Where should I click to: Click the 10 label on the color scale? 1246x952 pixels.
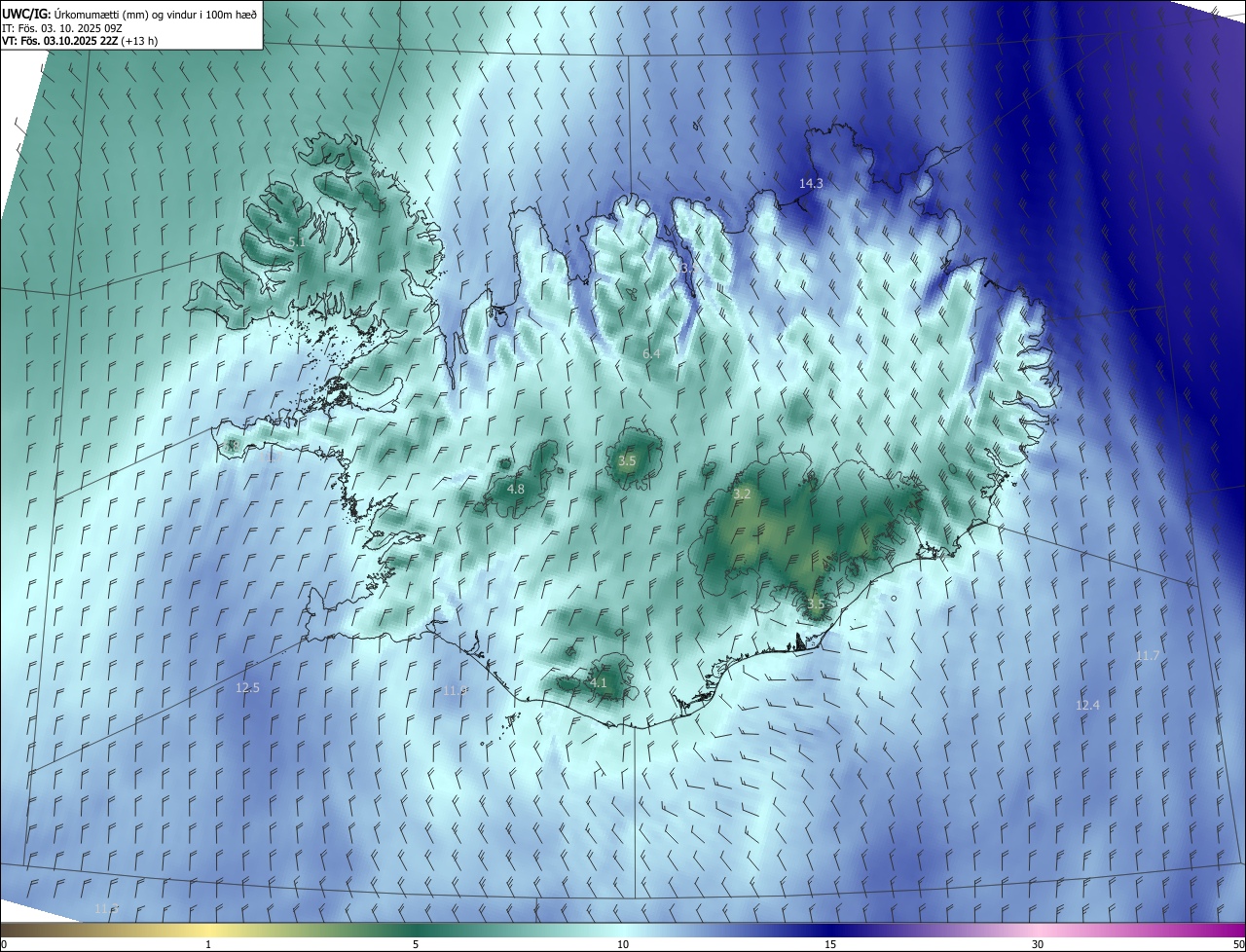tap(623, 944)
